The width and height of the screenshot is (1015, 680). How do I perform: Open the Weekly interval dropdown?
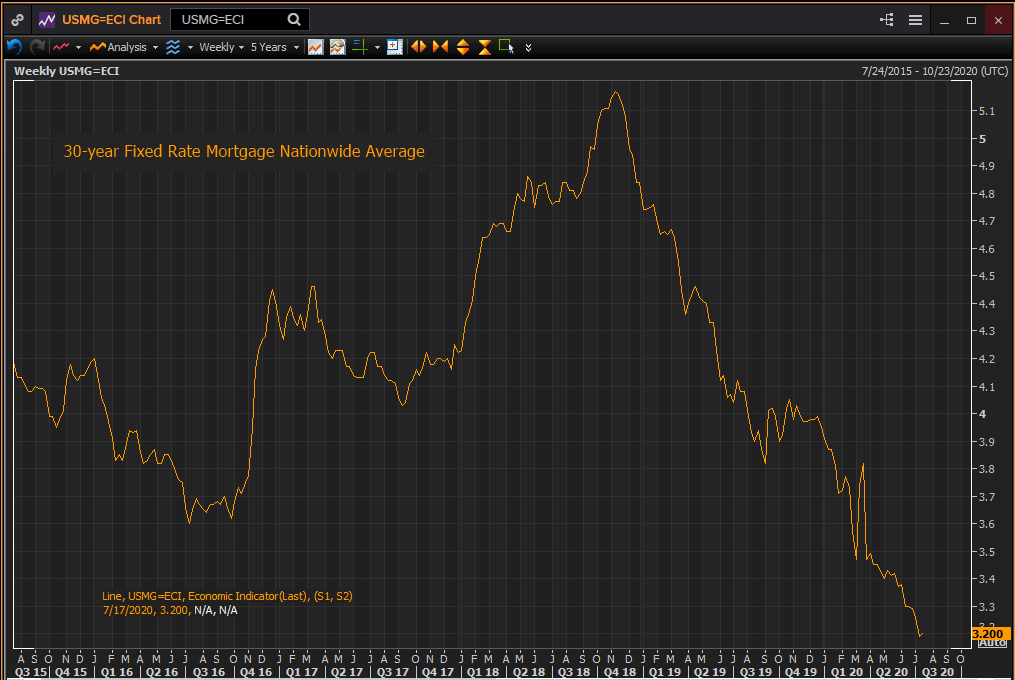coord(221,47)
